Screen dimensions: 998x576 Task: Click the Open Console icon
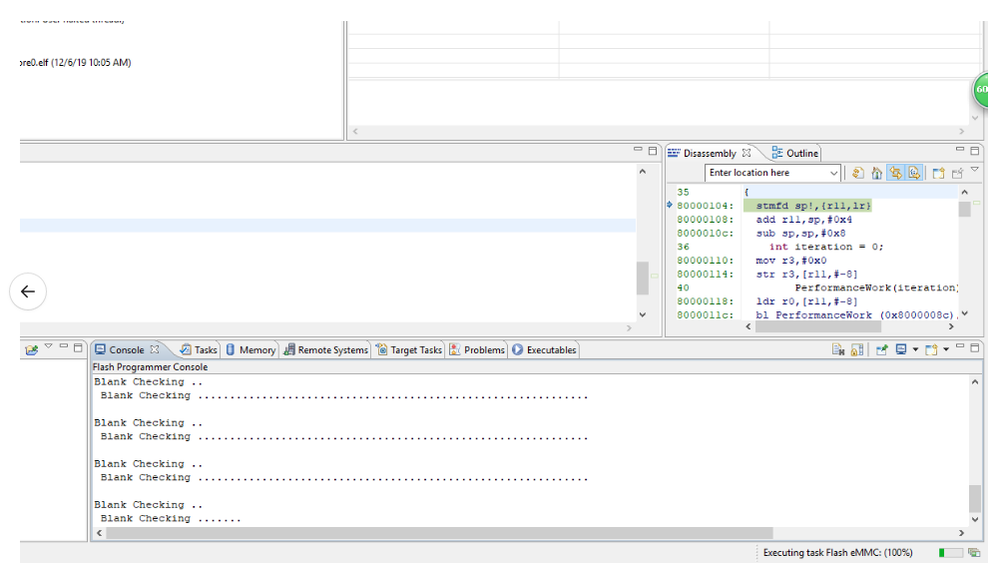pos(931,349)
